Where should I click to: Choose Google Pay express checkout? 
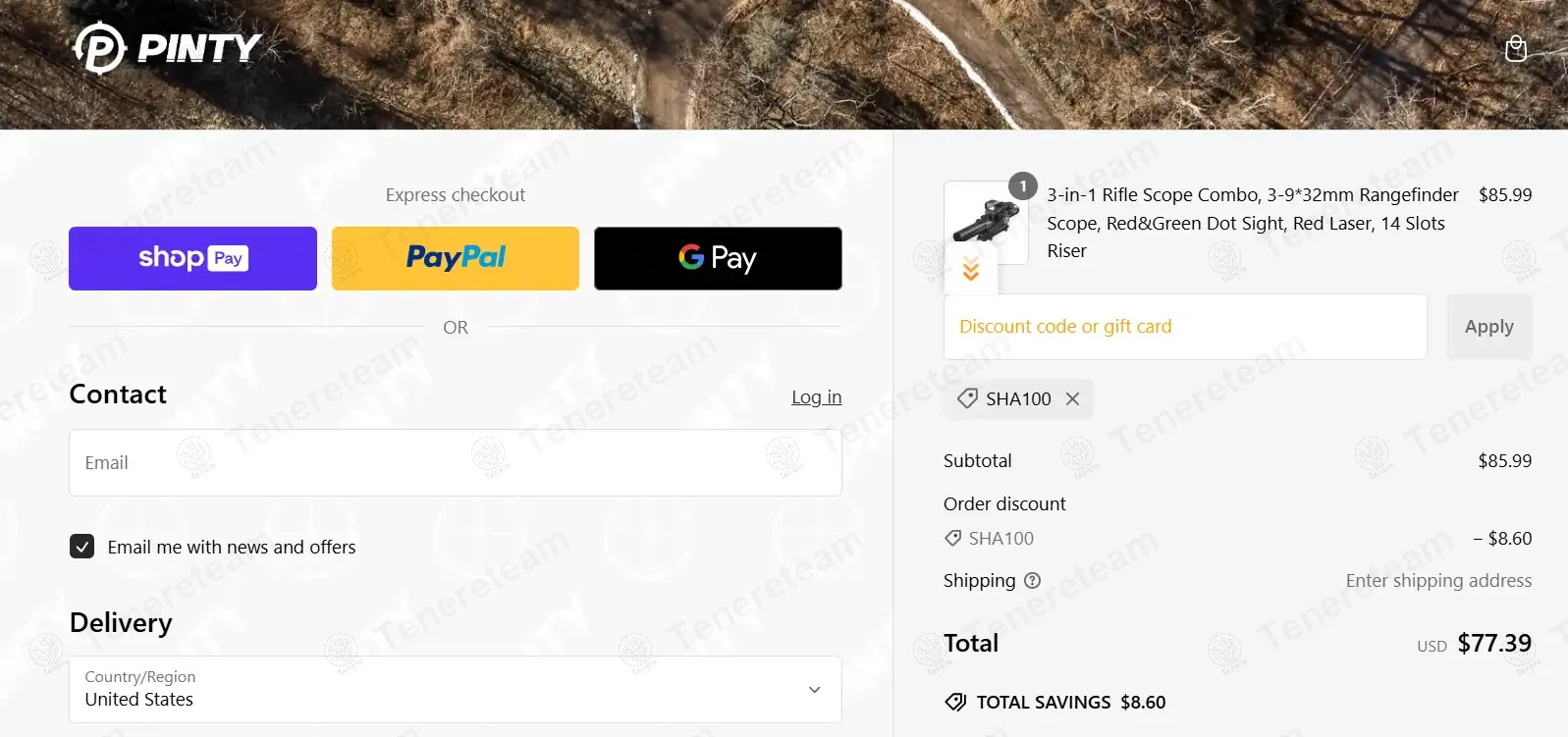click(718, 258)
